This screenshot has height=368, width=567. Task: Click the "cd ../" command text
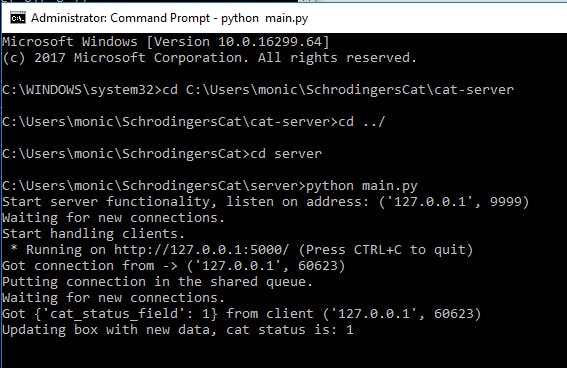point(362,121)
